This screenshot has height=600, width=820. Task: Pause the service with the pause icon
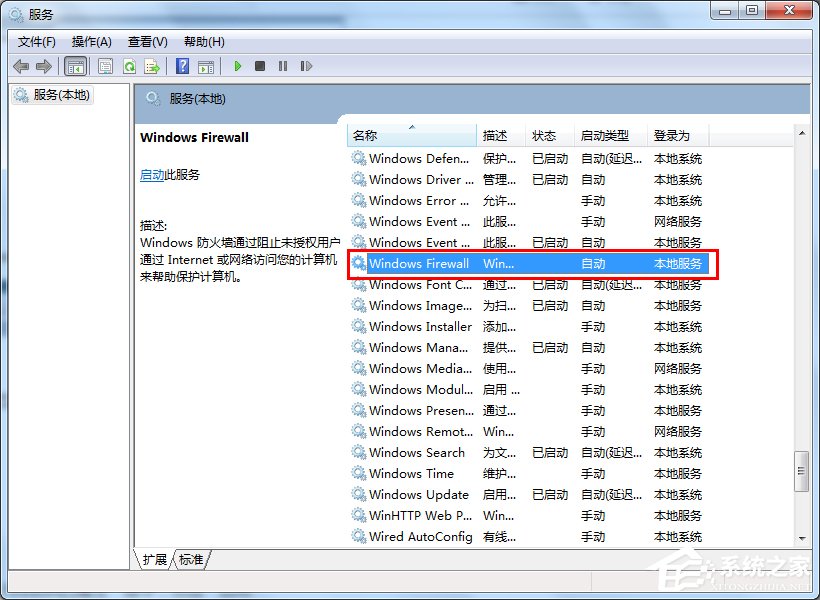point(284,66)
